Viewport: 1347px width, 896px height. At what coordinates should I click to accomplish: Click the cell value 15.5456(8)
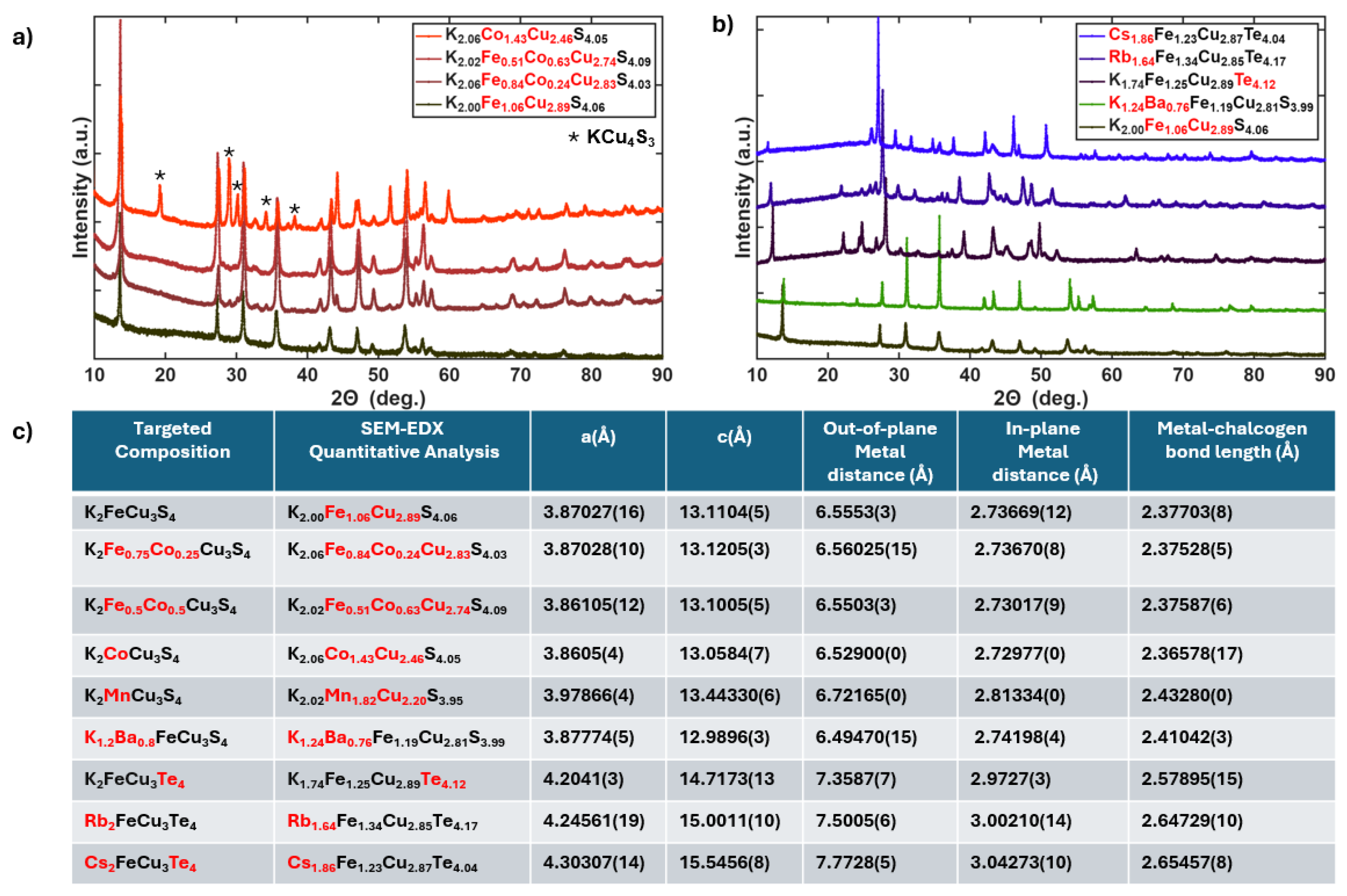[724, 862]
